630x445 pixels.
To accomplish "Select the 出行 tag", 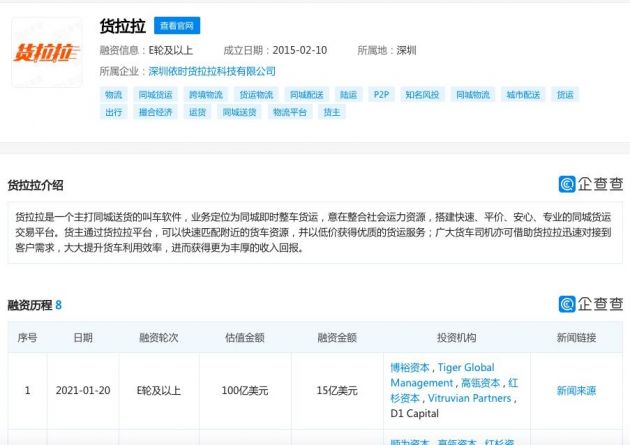I will point(113,112).
